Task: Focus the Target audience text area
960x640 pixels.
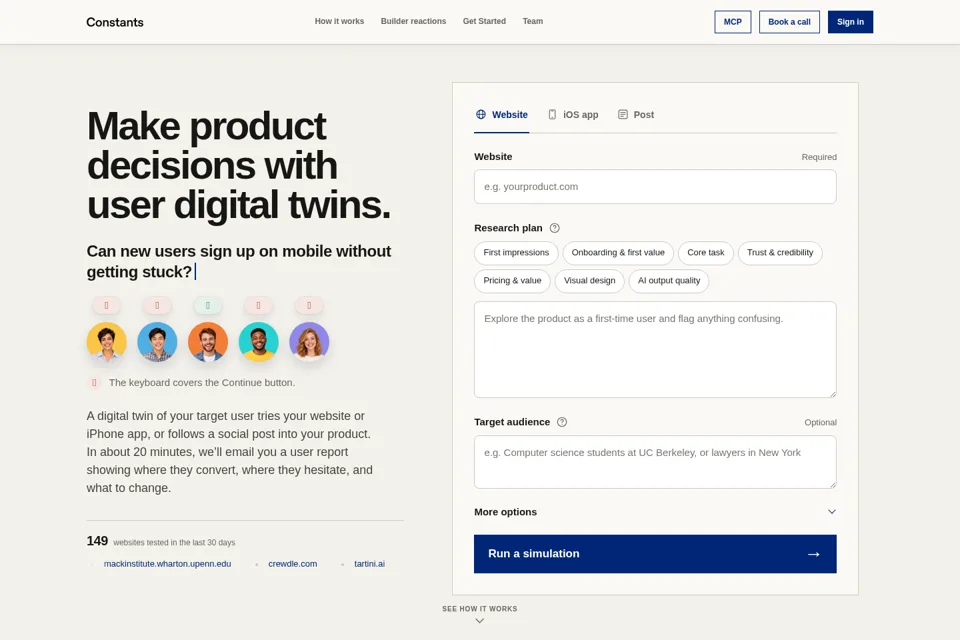Action: click(655, 462)
